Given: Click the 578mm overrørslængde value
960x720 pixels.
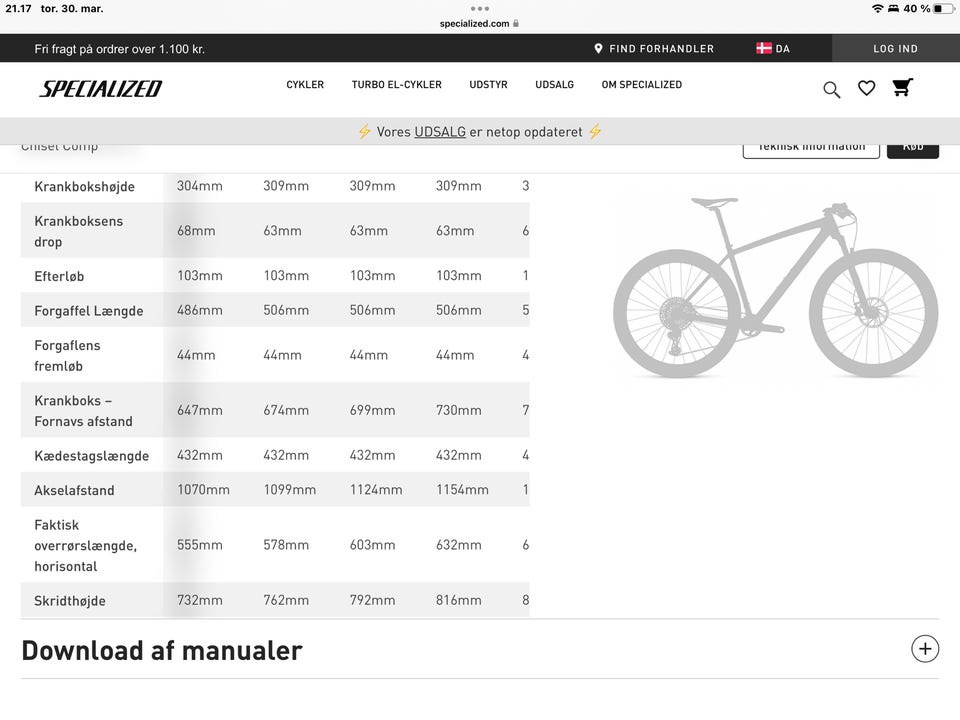Looking at the screenshot, I should (286, 545).
